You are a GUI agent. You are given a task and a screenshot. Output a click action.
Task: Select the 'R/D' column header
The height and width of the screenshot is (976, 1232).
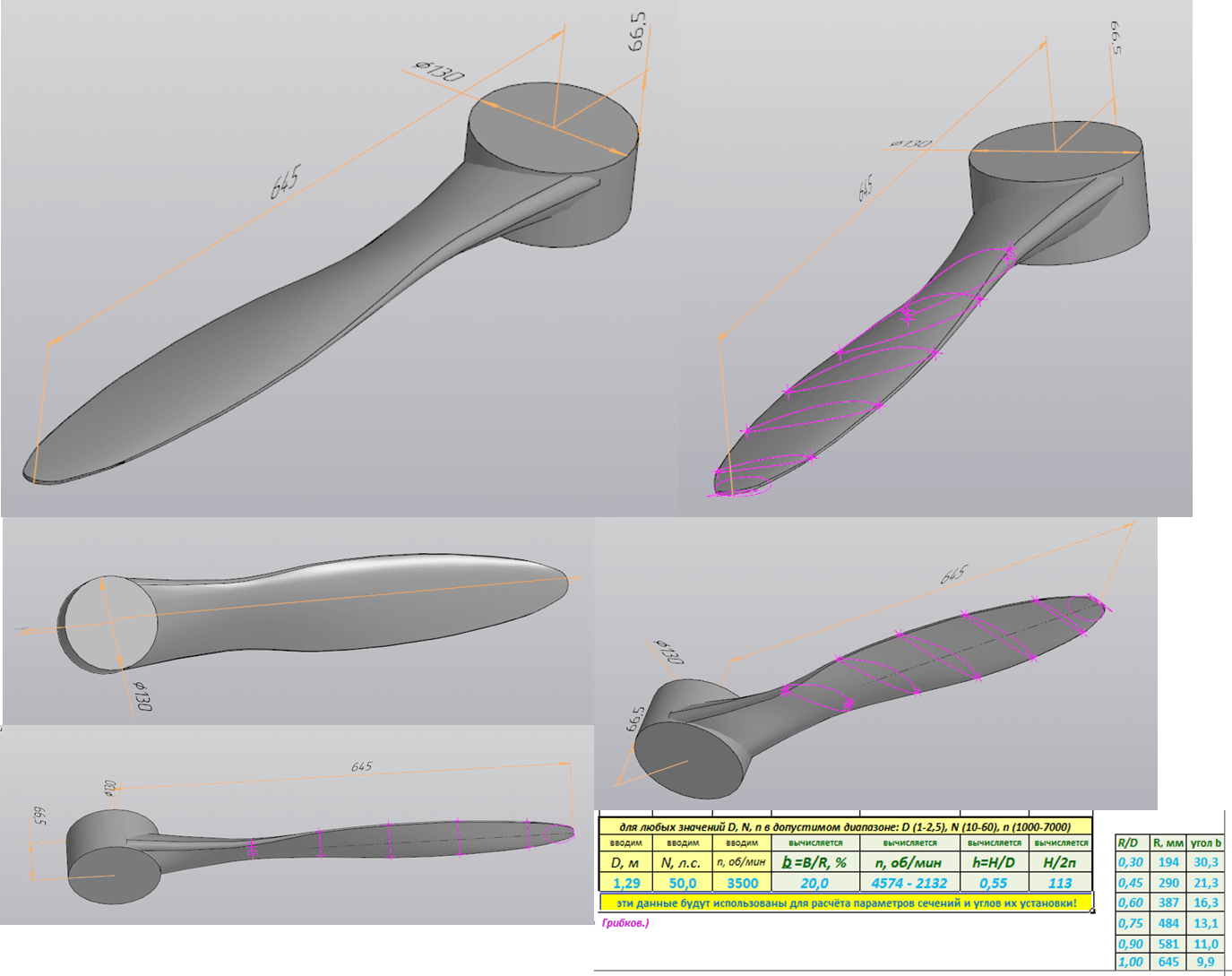point(1132,843)
